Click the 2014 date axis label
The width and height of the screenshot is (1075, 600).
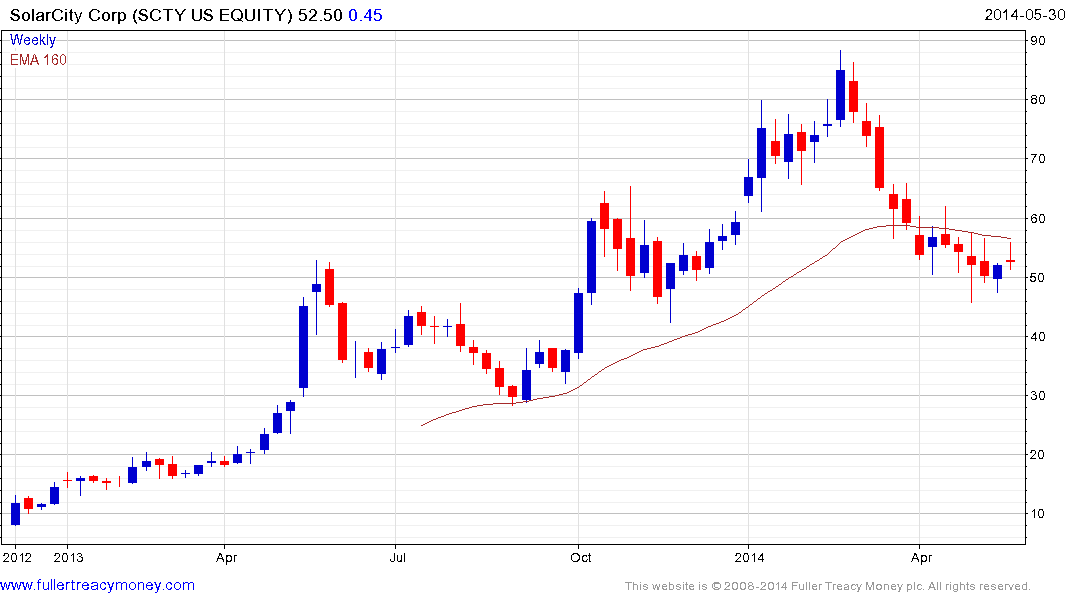pyautogui.click(x=749, y=557)
